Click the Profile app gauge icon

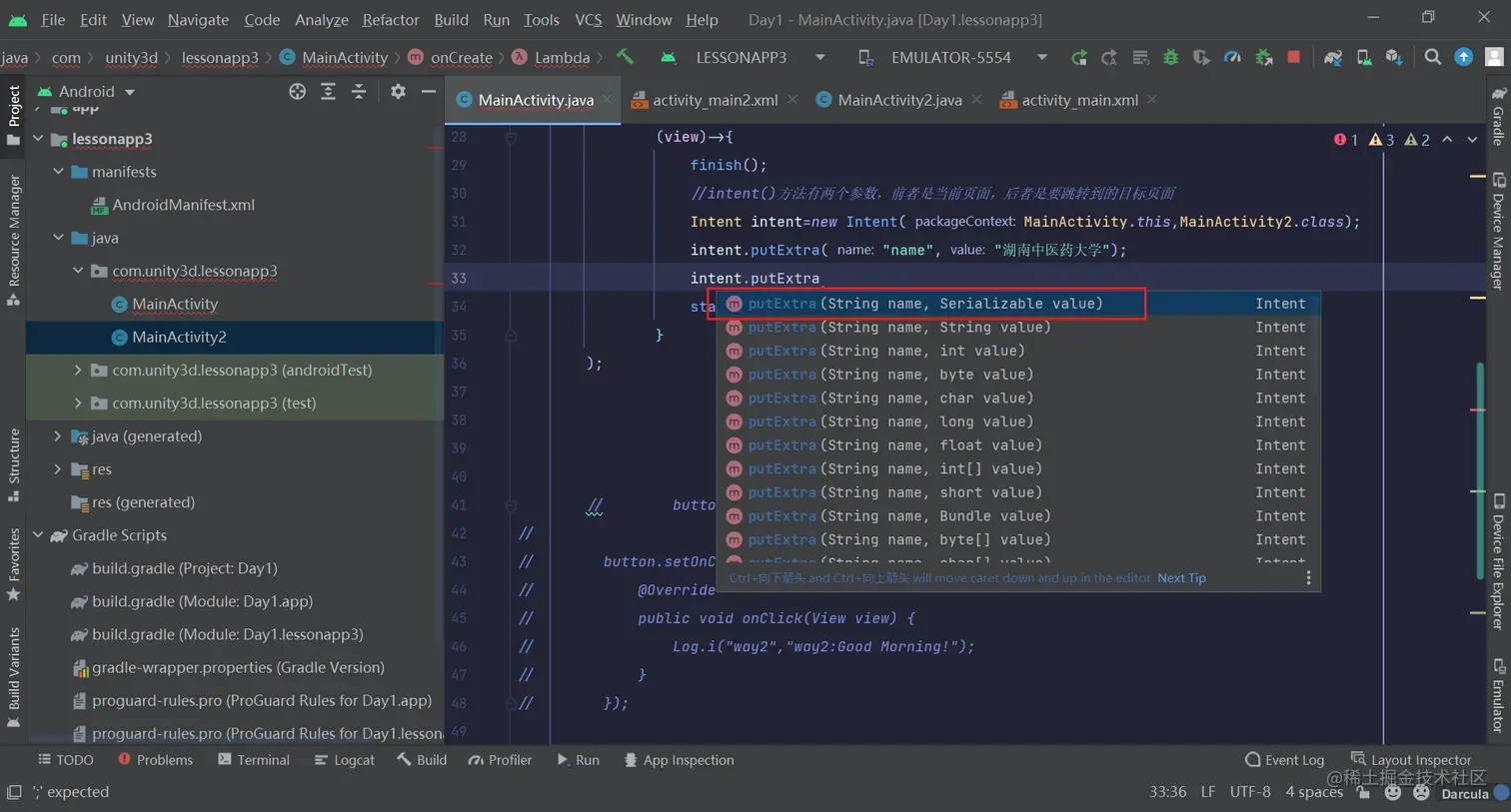click(x=1232, y=58)
